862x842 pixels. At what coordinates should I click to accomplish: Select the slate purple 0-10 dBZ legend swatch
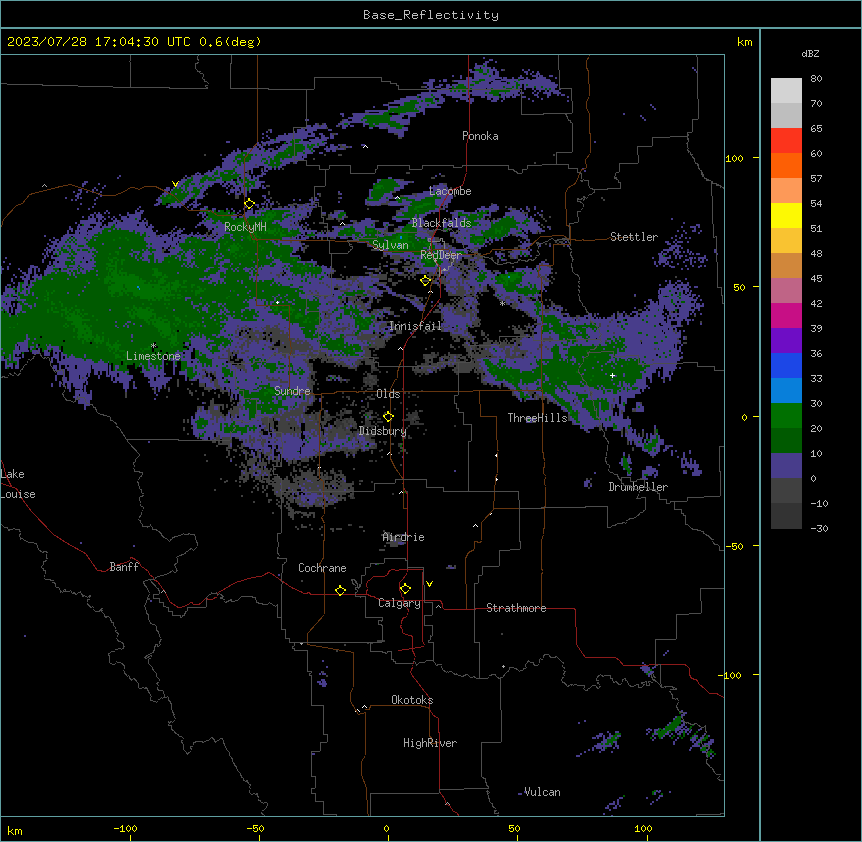(x=786, y=466)
